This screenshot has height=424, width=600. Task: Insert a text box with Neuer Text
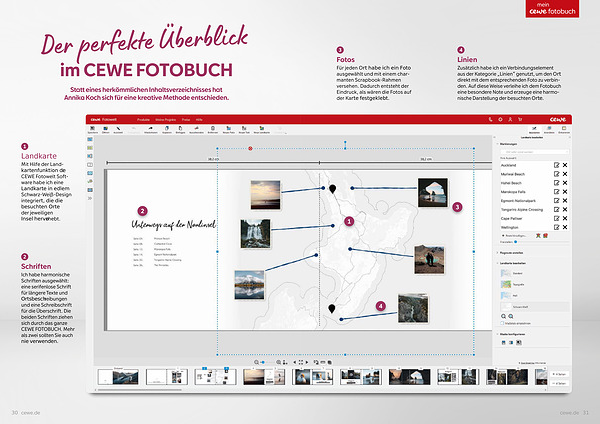coord(244,129)
